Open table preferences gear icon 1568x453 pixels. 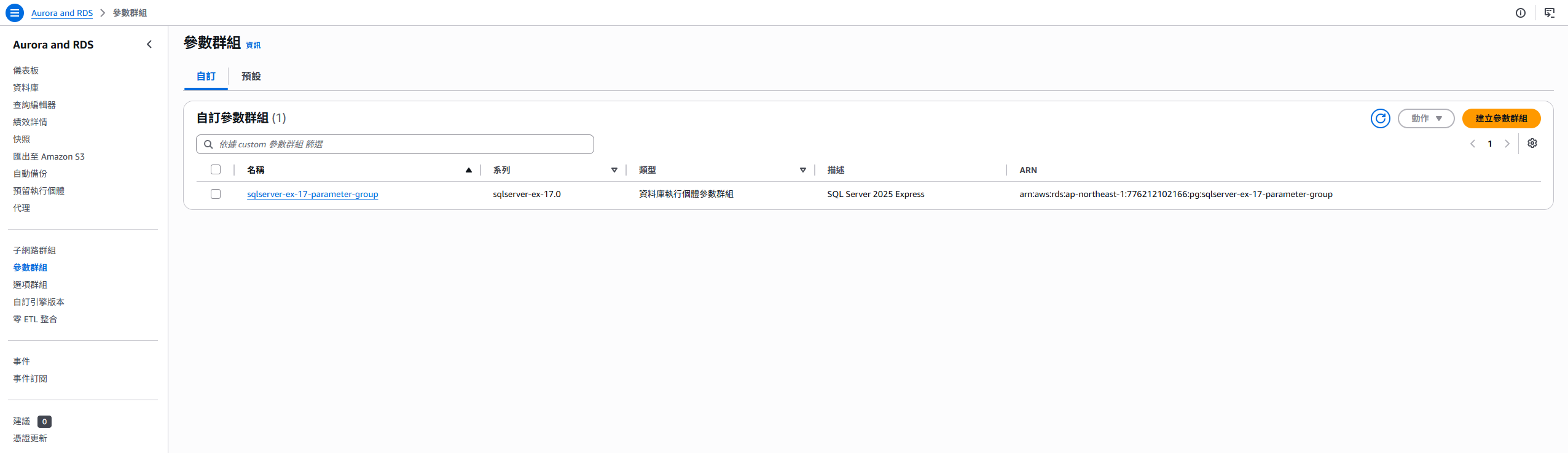tap(1532, 143)
